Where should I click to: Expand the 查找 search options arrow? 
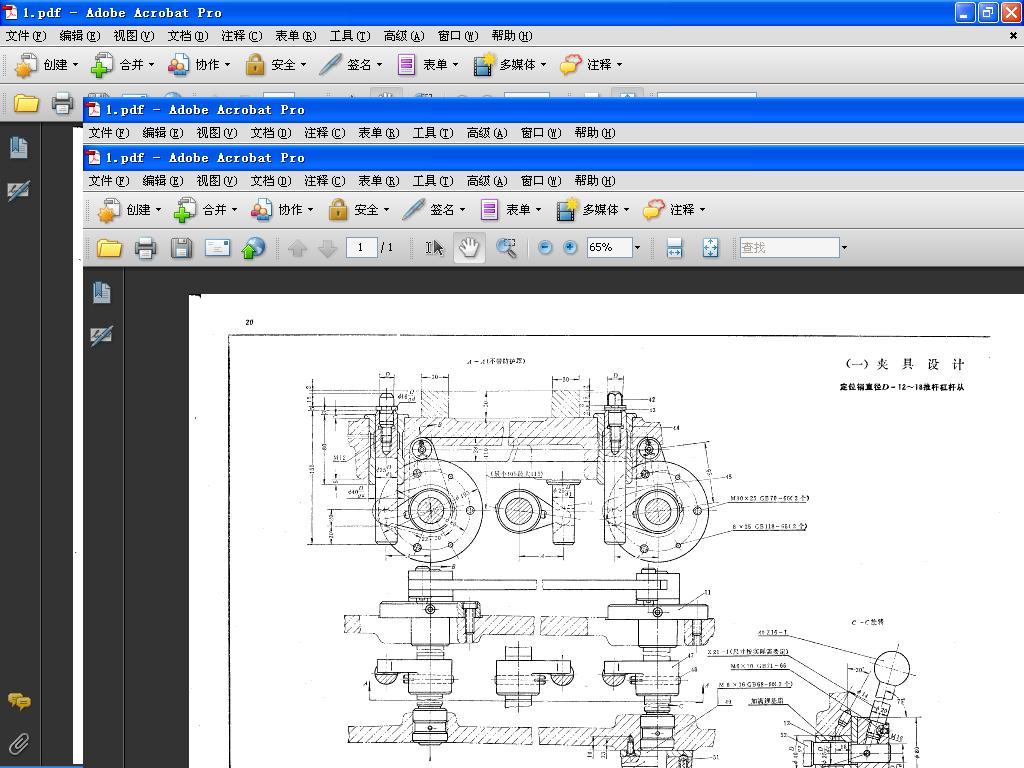tap(844, 248)
